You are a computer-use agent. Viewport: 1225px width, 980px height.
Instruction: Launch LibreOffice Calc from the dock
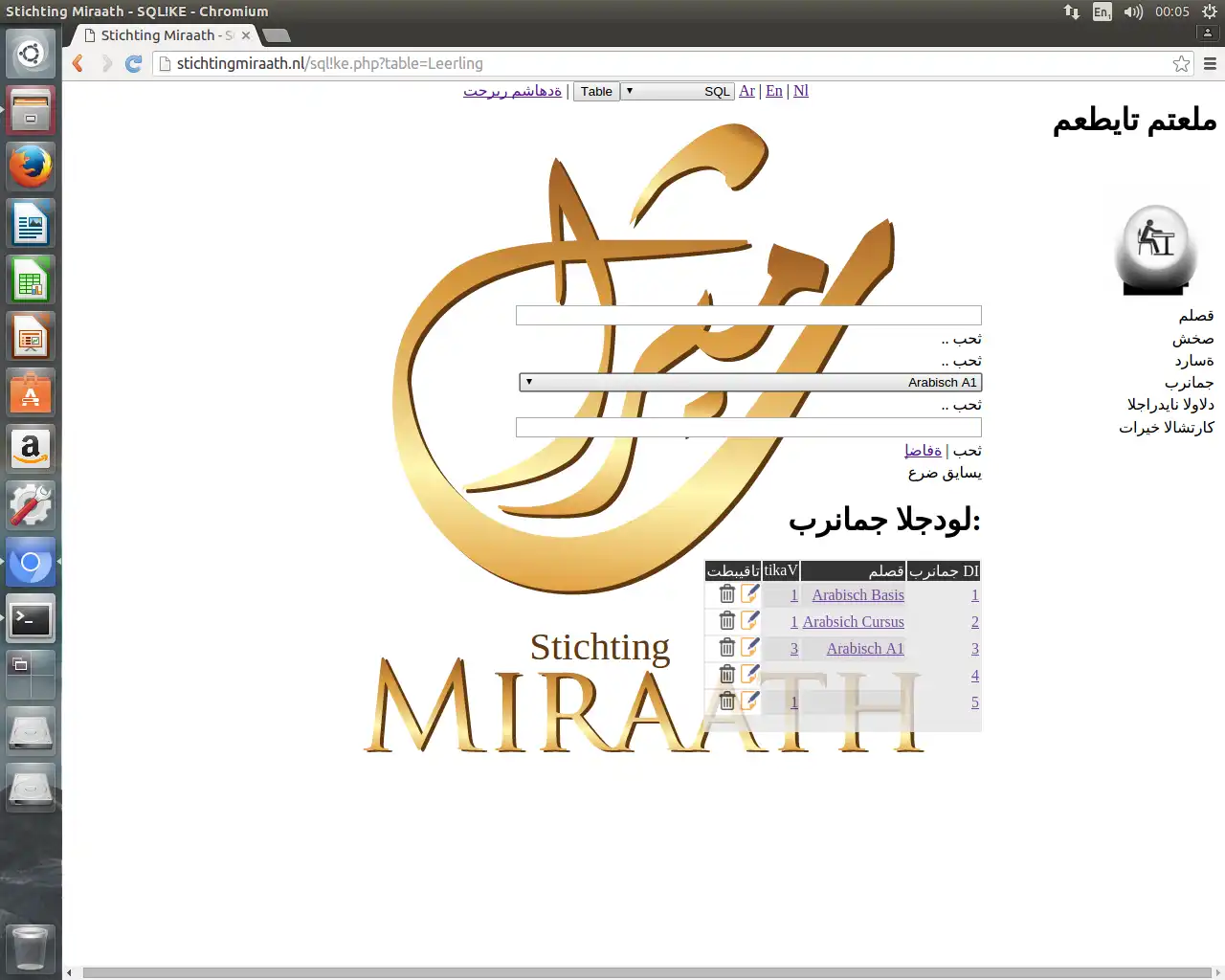(x=31, y=279)
